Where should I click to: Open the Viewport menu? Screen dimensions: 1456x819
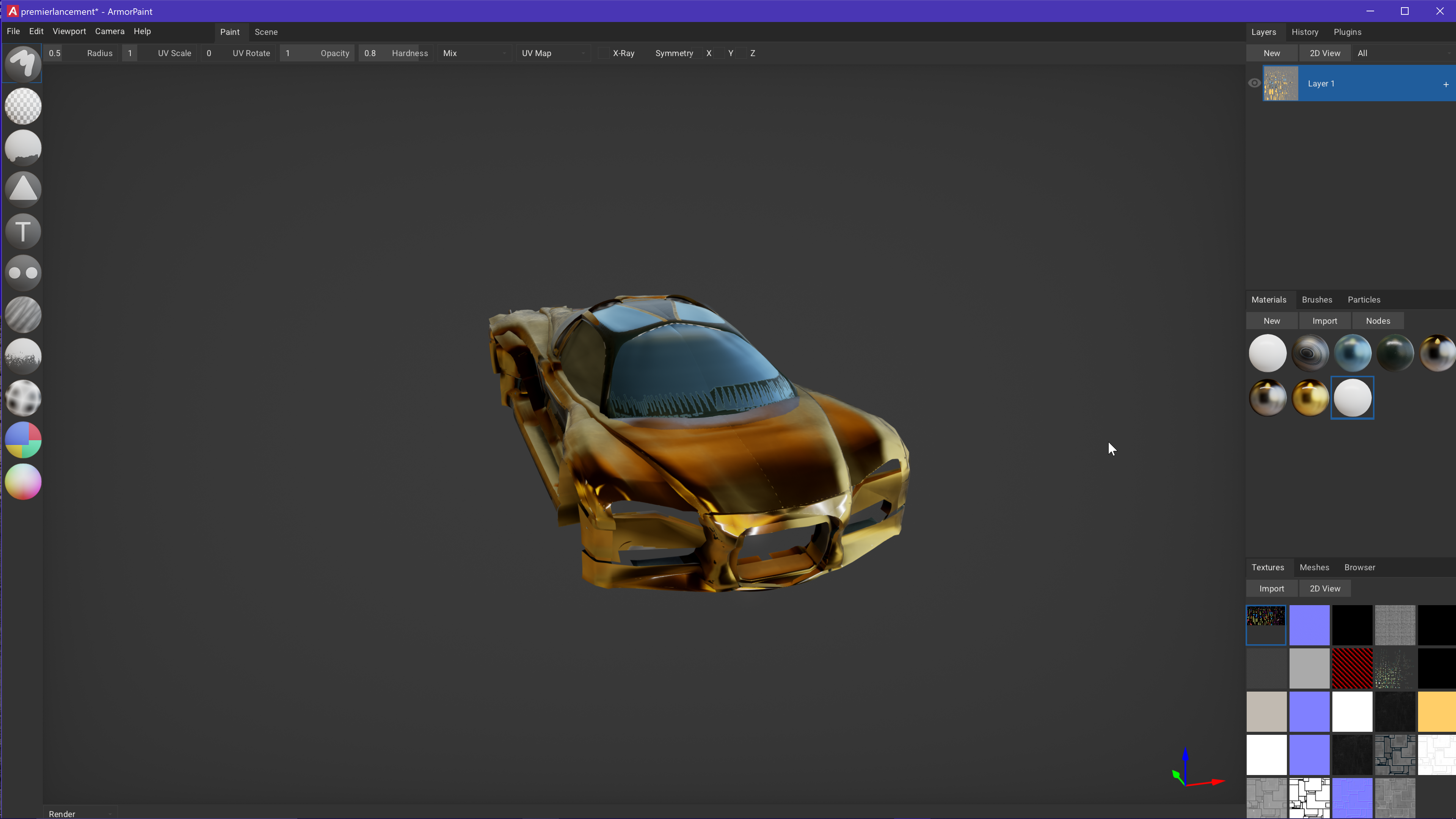(x=69, y=31)
